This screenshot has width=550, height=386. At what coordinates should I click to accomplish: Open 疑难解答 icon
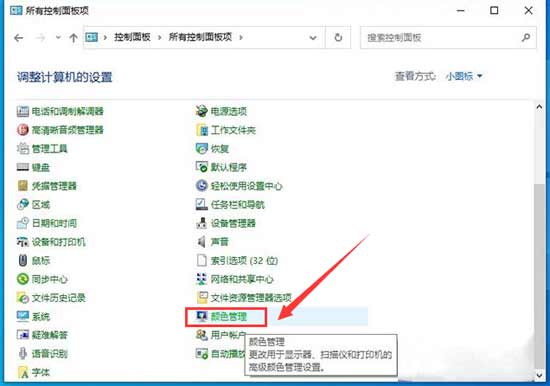point(23,335)
